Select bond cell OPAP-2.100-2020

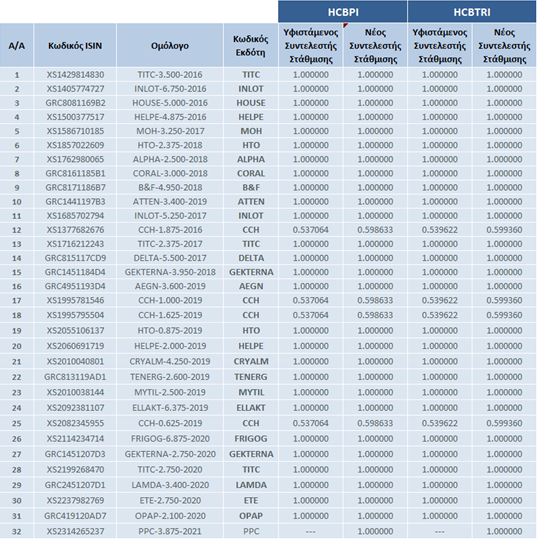point(170,516)
